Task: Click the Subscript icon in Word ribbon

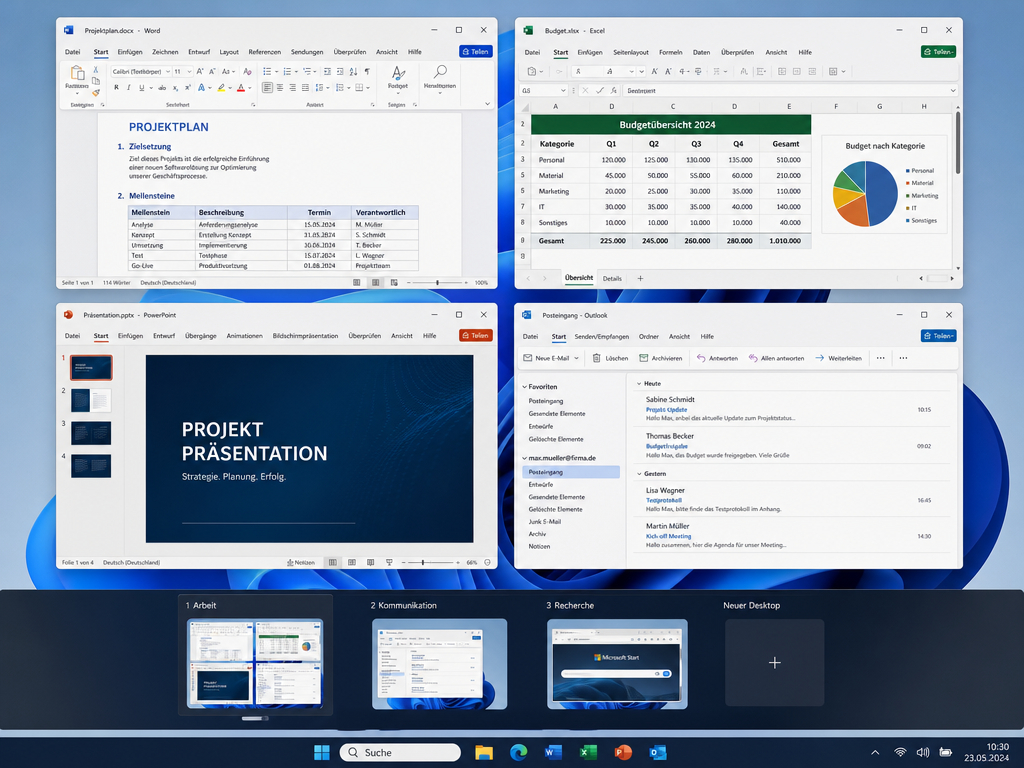Action: pyautogui.click(x=176, y=88)
